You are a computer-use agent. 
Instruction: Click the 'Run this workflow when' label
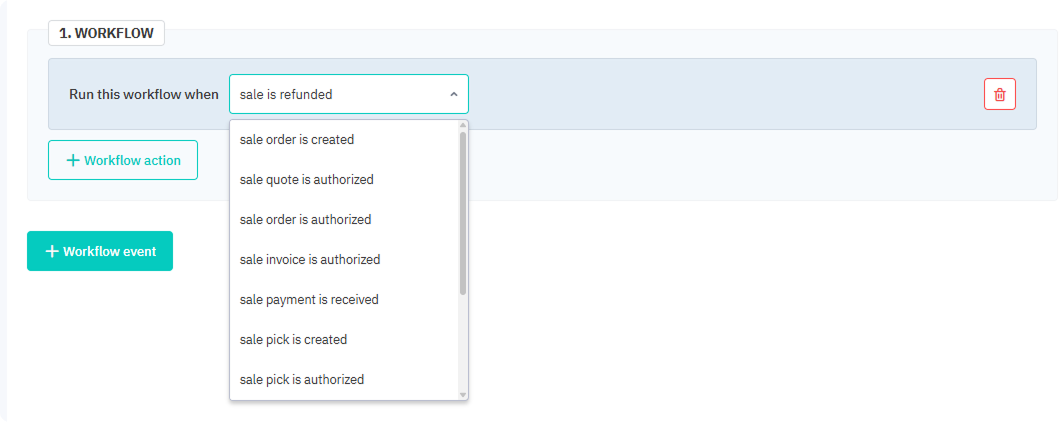pyautogui.click(x=143, y=94)
